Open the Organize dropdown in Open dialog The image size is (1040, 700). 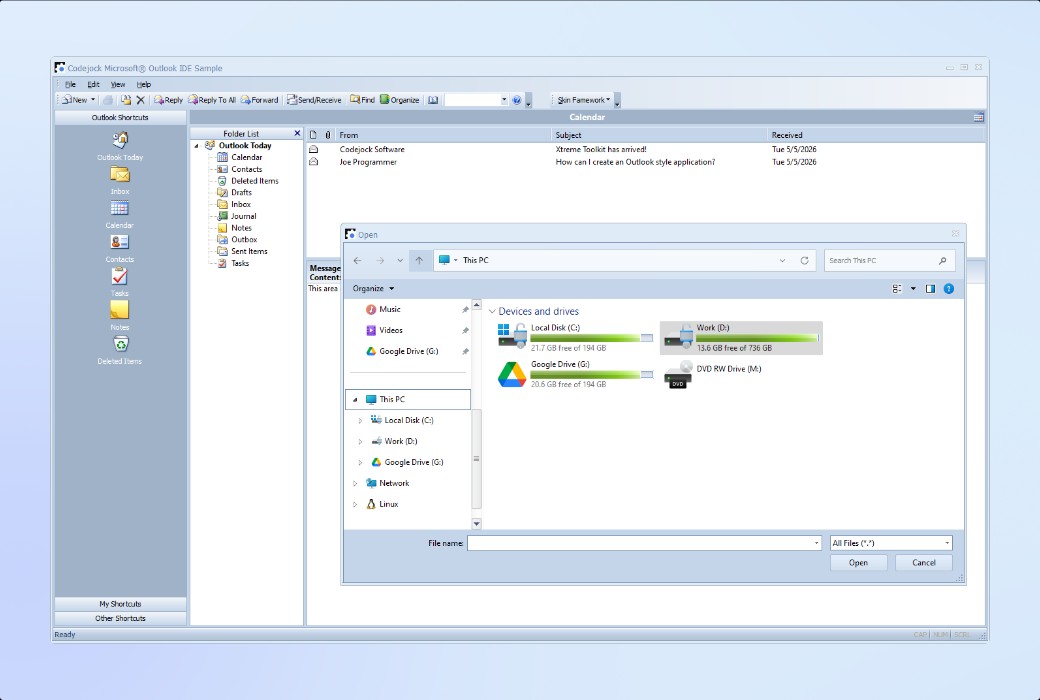[373, 289]
